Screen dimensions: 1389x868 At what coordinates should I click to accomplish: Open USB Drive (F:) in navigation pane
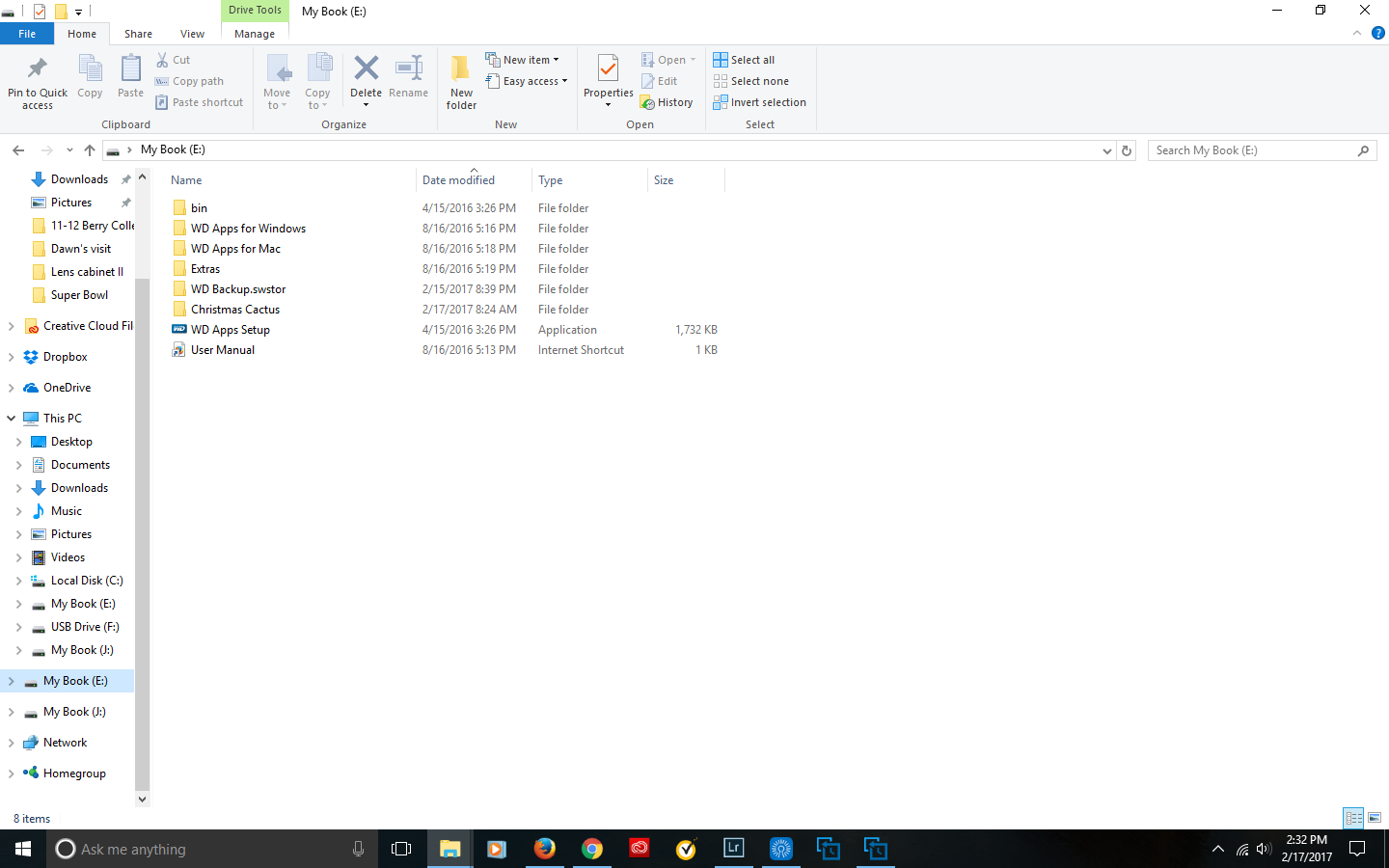point(85,627)
